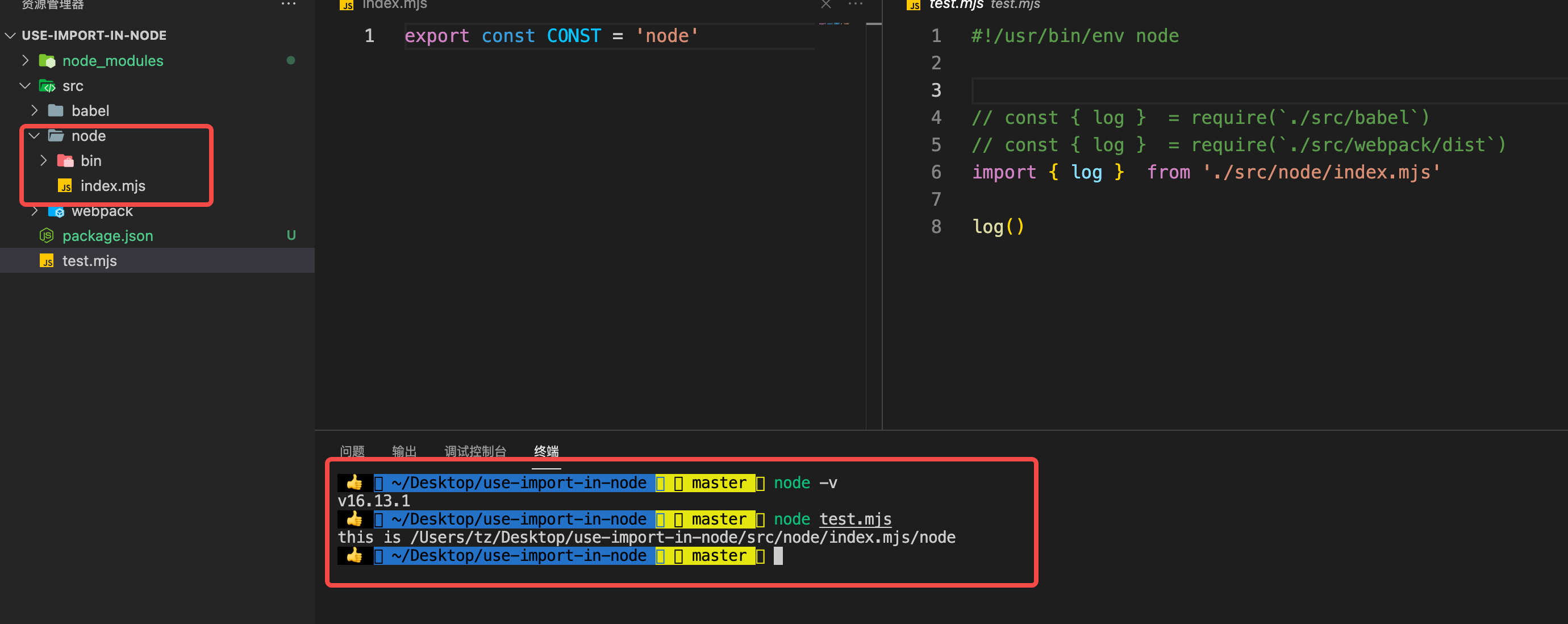Click the JS icon on the test.mjs tab

913,5
